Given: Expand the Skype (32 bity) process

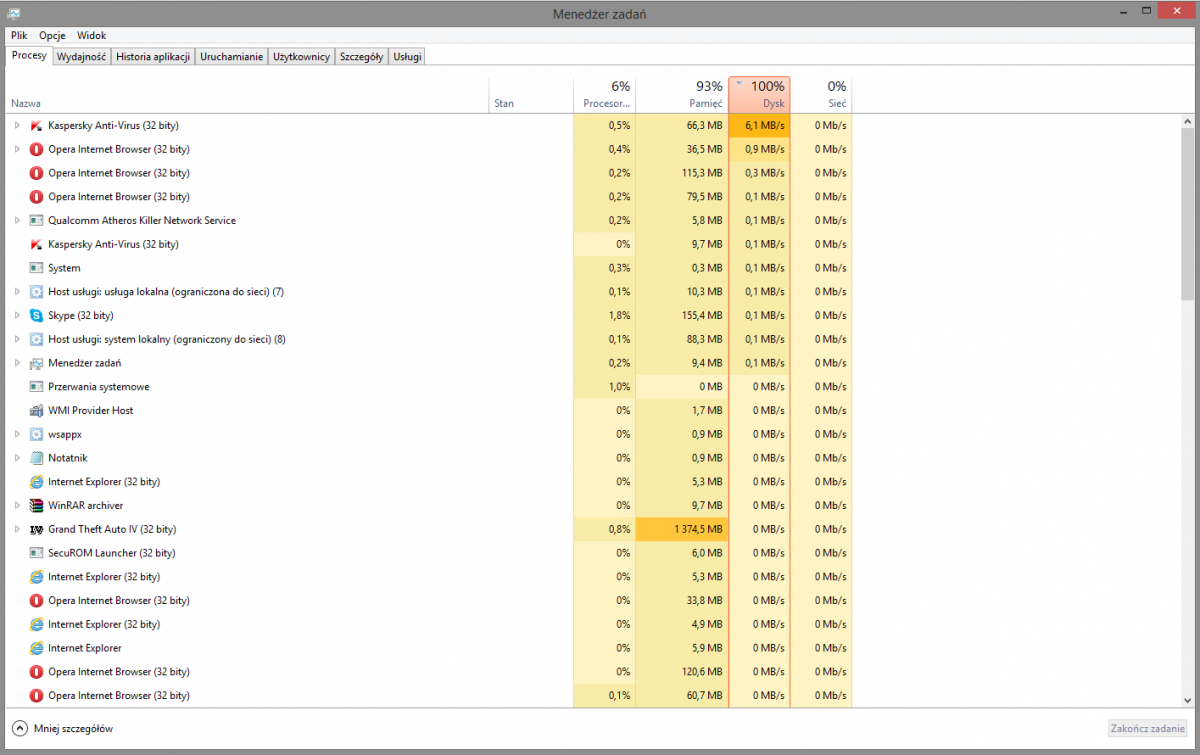Looking at the screenshot, I should (17, 315).
